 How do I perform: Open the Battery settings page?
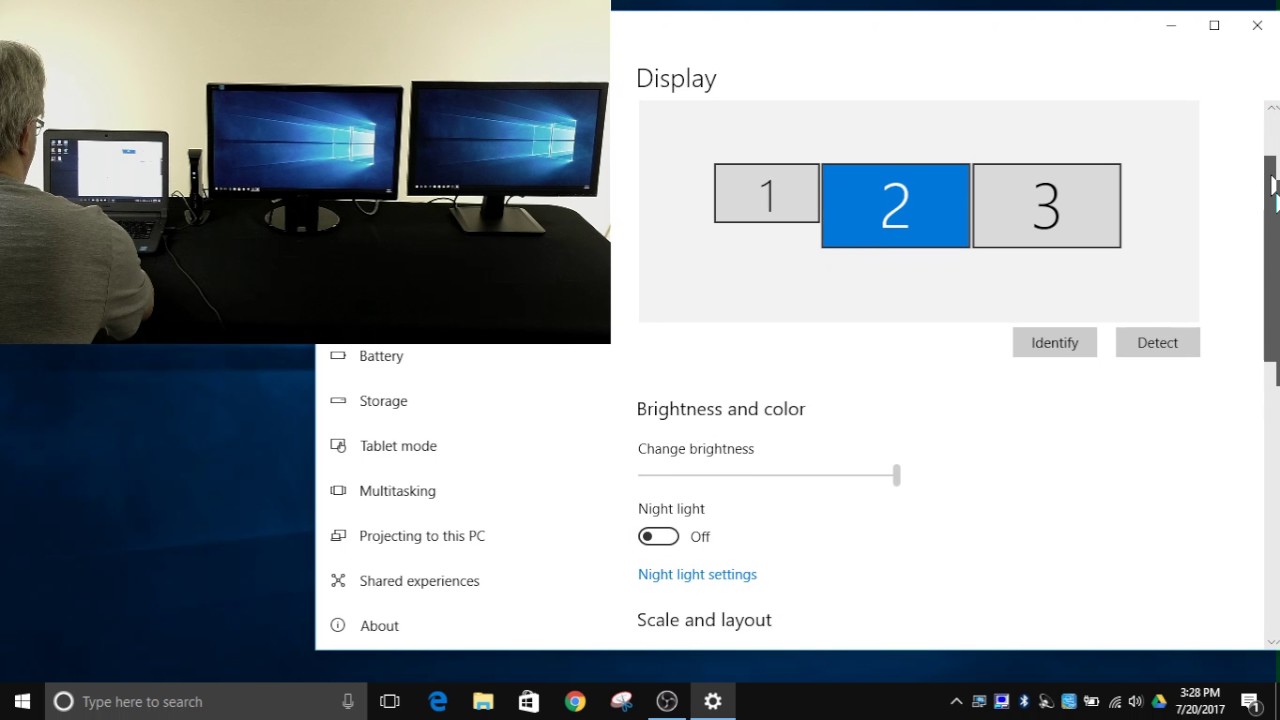381,356
